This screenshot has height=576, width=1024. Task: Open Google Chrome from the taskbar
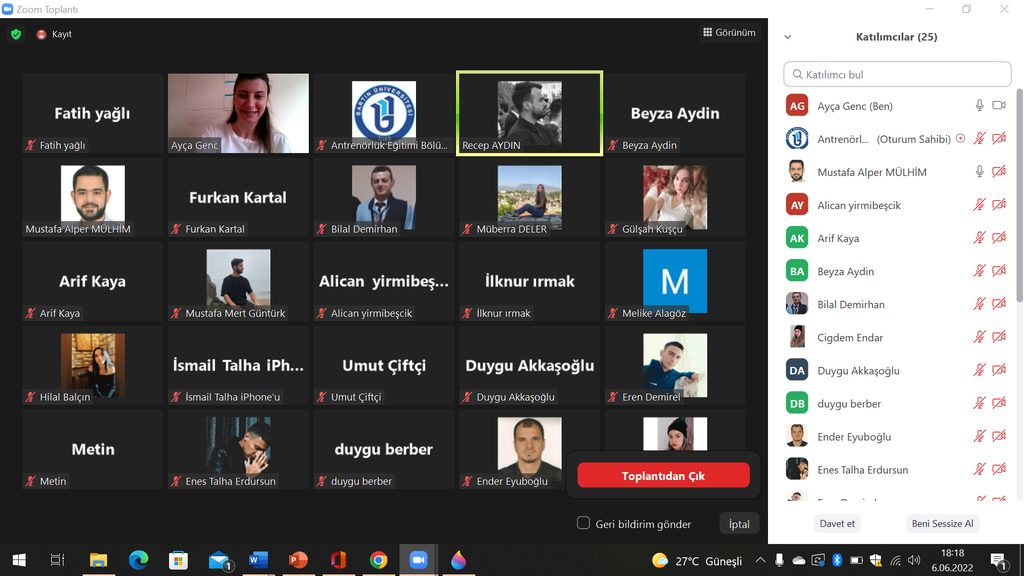pyautogui.click(x=378, y=560)
